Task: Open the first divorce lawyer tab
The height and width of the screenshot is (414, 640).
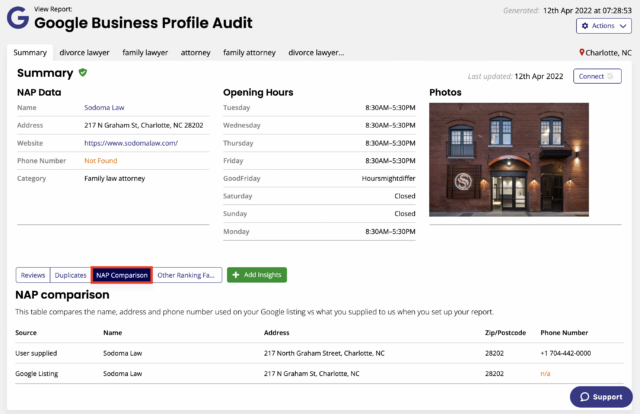Action: point(85,52)
